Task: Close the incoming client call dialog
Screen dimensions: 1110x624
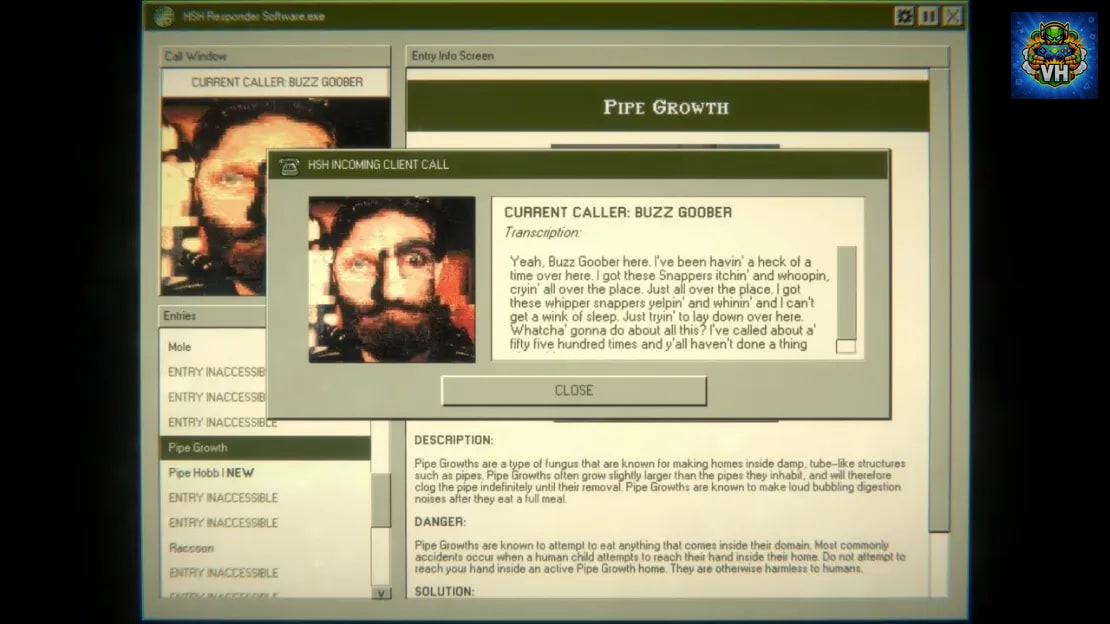Action: pyautogui.click(x=573, y=391)
